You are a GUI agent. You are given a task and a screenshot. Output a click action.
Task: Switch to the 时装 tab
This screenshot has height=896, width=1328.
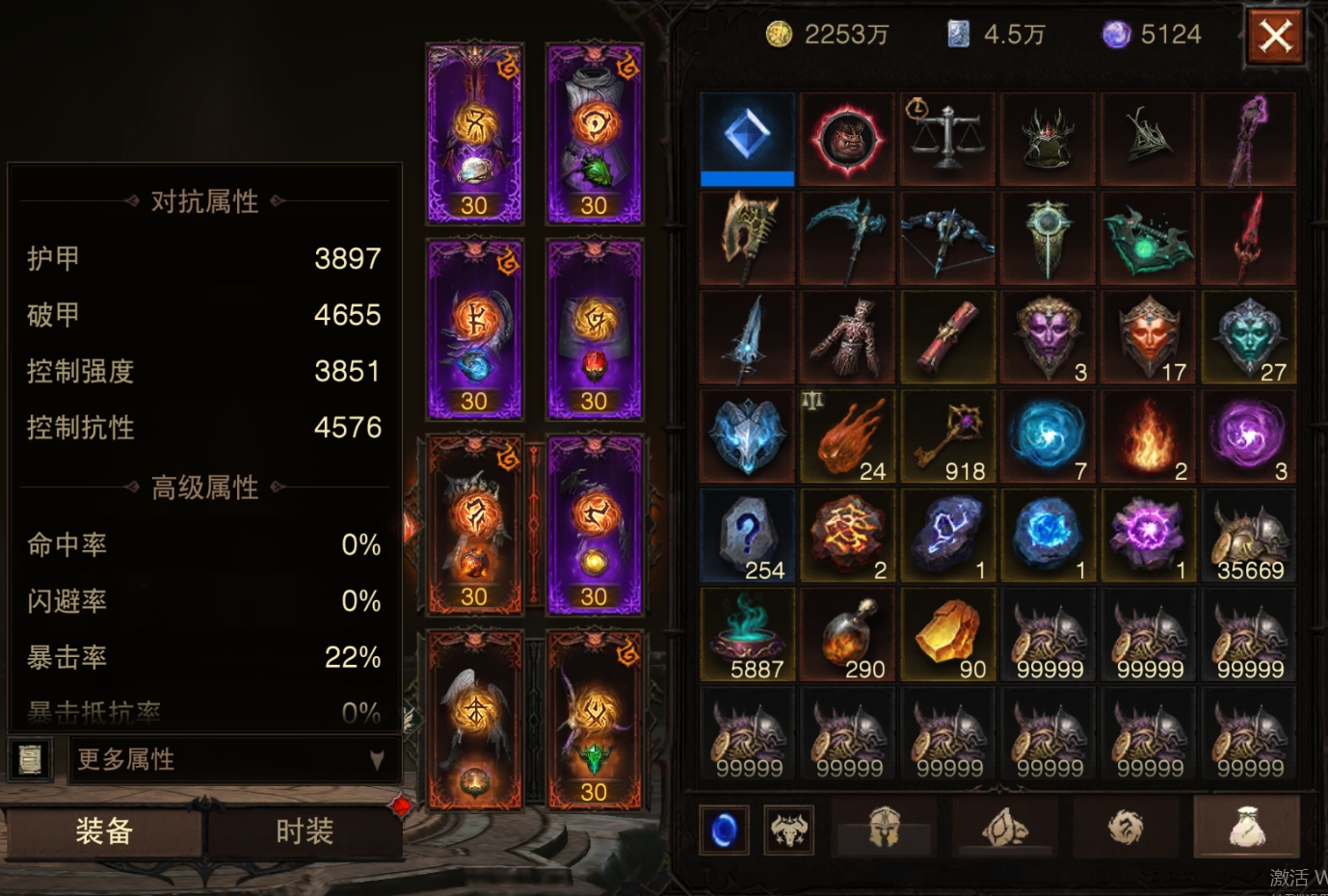click(305, 831)
